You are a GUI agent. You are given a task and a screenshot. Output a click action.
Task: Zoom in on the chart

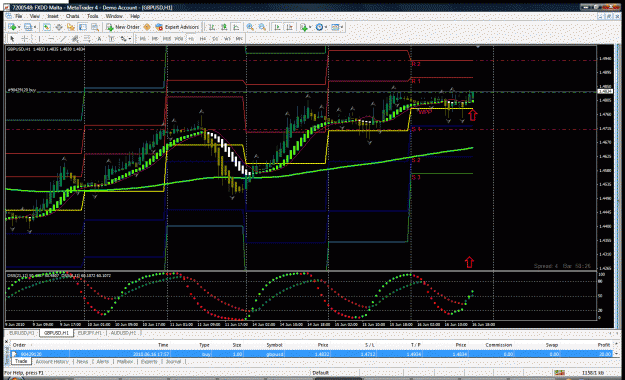[x=250, y=27]
